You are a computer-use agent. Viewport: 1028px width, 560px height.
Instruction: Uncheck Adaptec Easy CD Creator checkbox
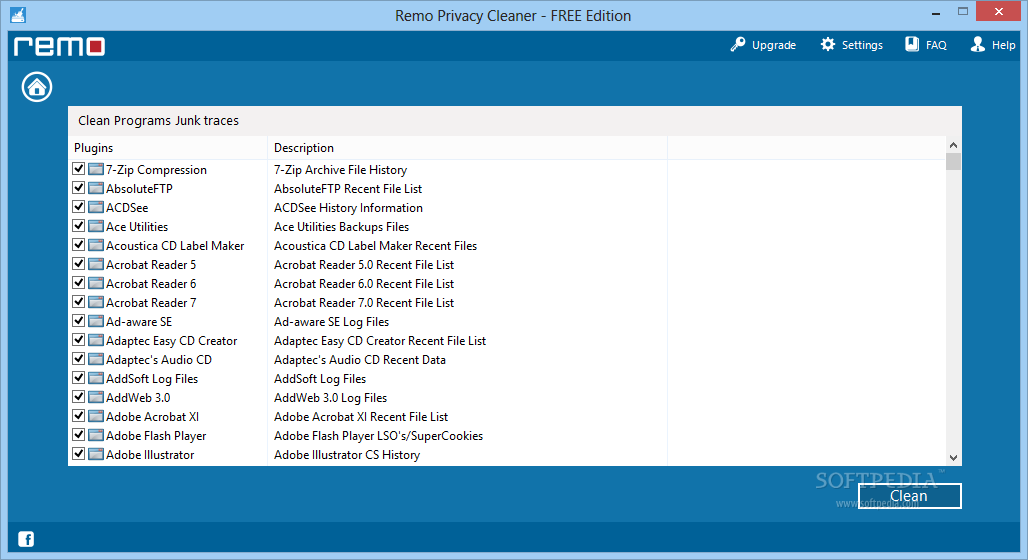click(x=79, y=340)
